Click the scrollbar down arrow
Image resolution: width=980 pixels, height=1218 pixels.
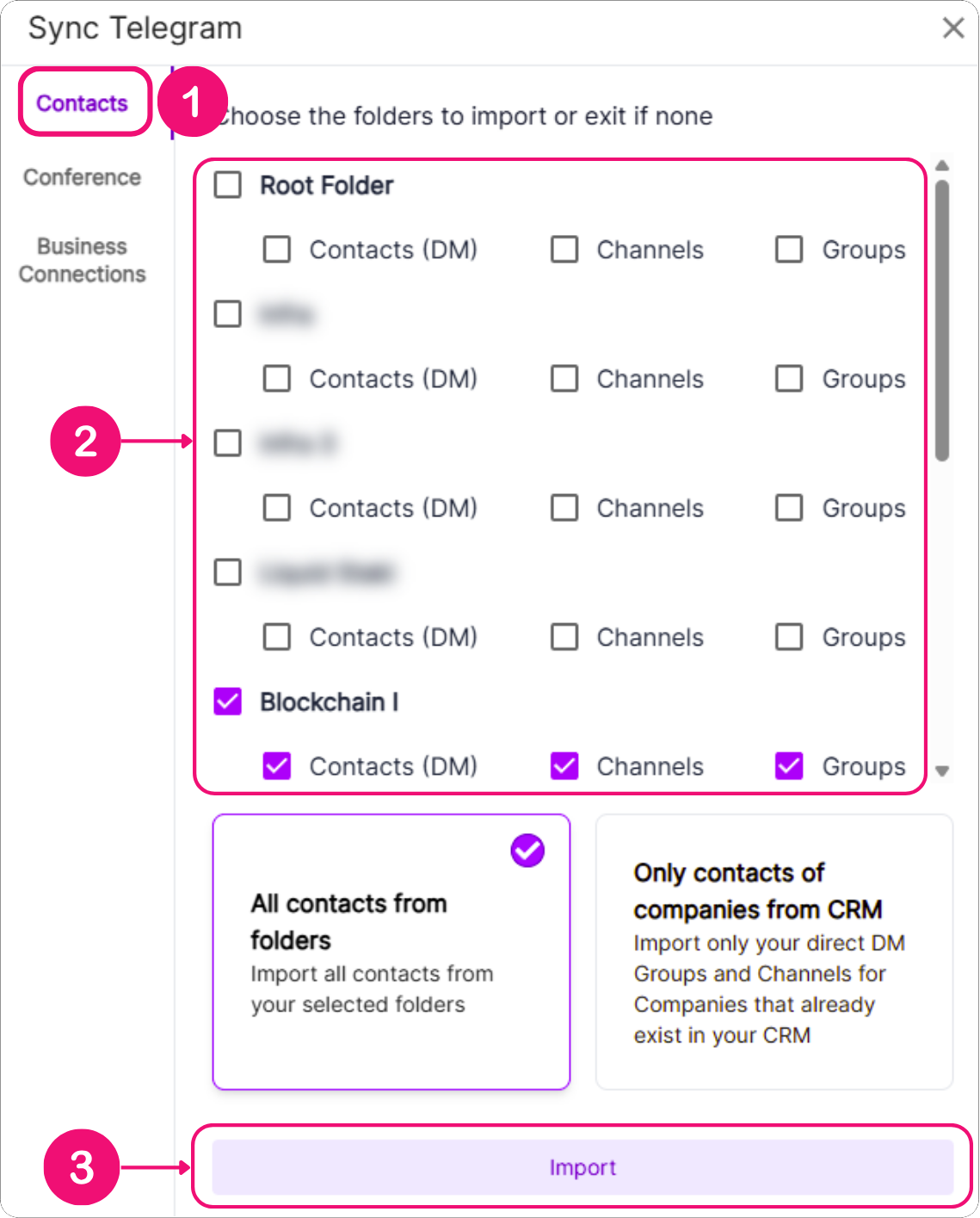pyautogui.click(x=942, y=771)
